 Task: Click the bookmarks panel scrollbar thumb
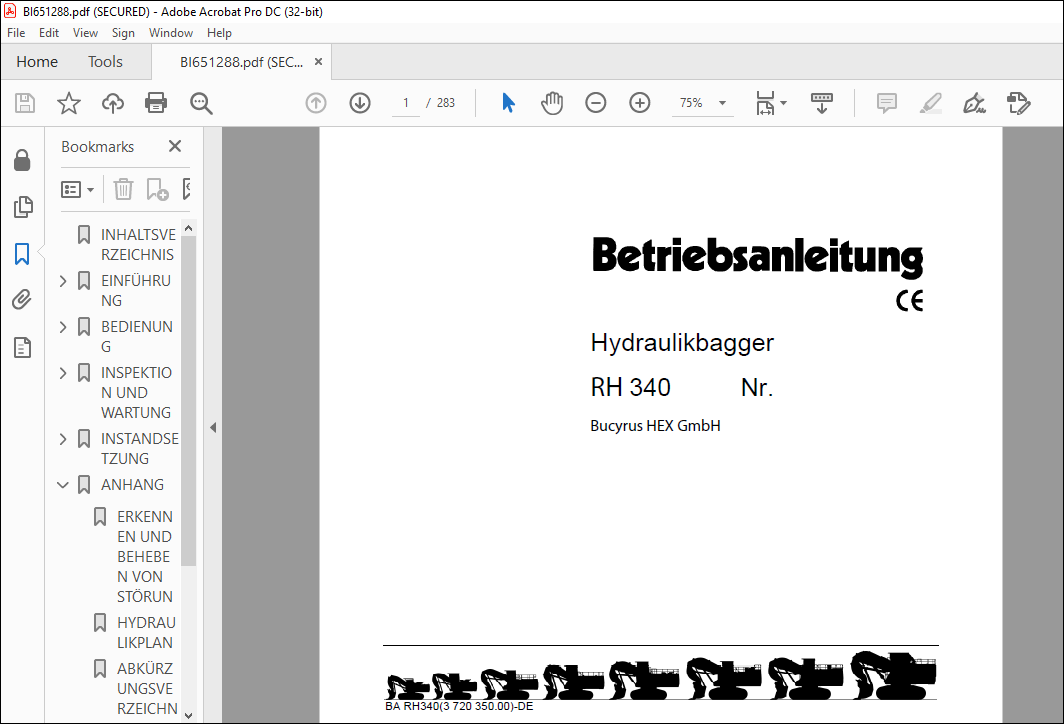(189, 400)
